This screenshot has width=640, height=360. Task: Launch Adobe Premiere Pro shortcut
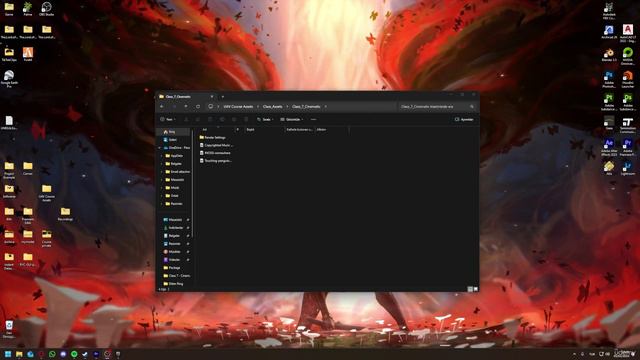[628, 147]
